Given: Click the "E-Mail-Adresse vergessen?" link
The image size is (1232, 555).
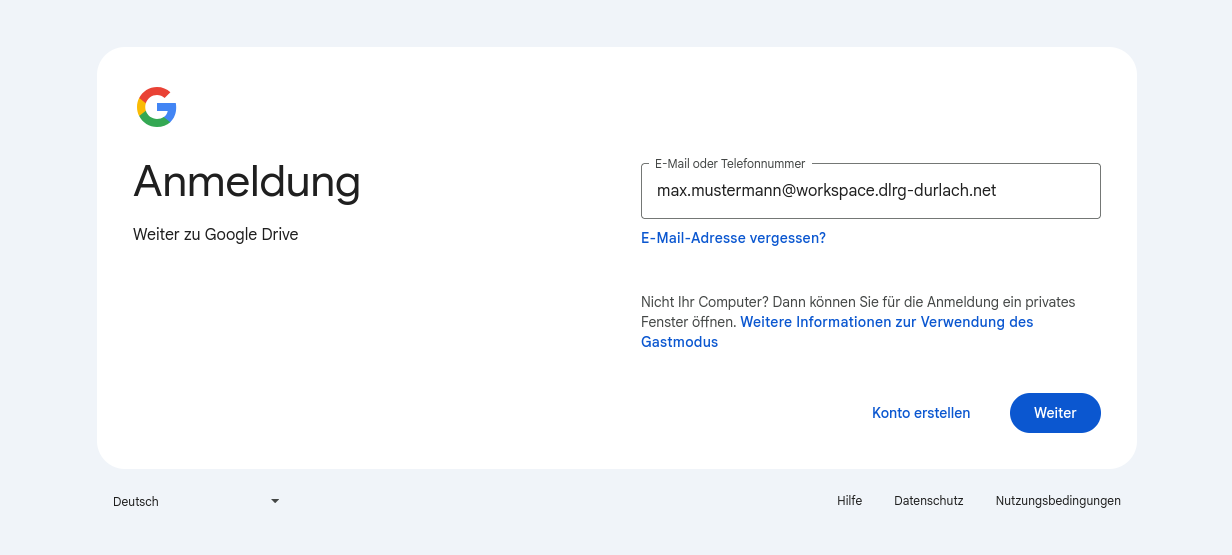Looking at the screenshot, I should [733, 238].
